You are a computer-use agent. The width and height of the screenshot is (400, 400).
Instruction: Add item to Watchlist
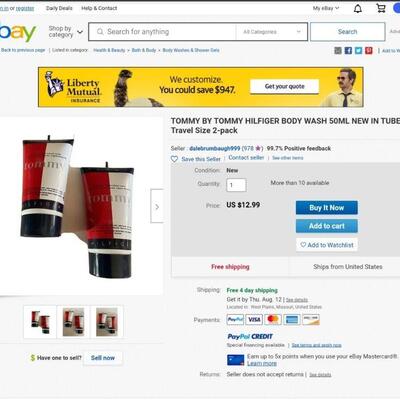tap(327, 245)
